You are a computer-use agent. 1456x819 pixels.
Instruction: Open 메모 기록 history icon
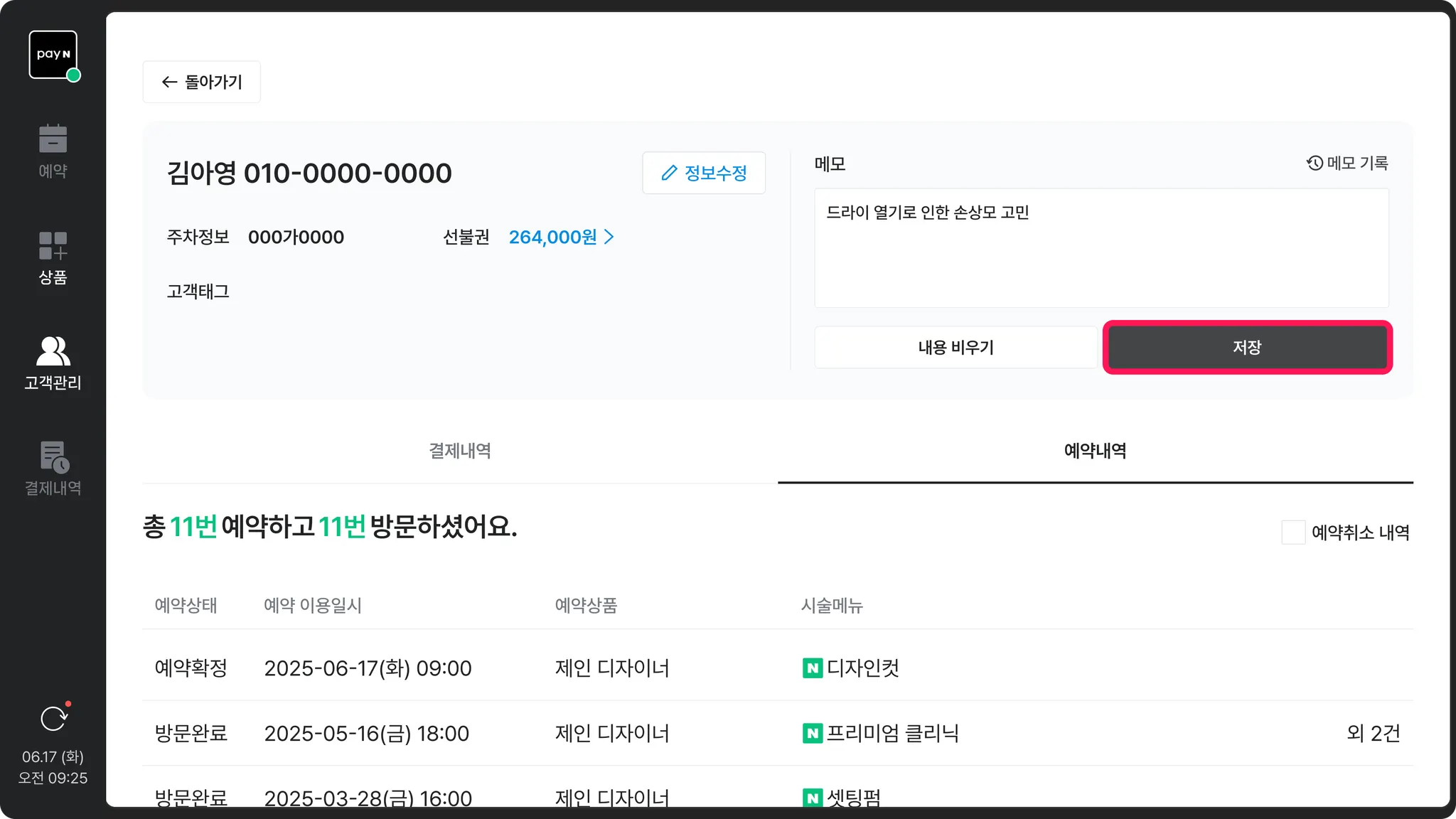pyautogui.click(x=1315, y=164)
